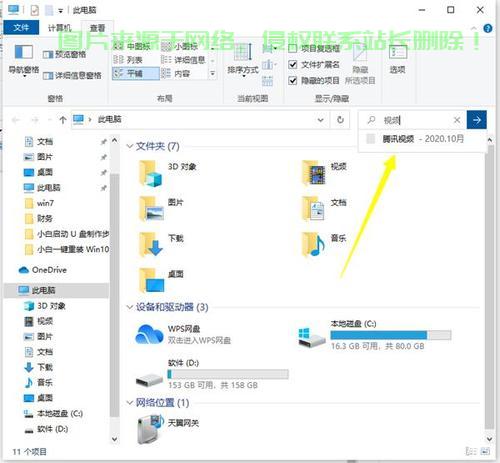Image resolution: width=500 pixels, height=463 pixels.
Task: Click the properties icon in title bar
Action: pos(35,10)
